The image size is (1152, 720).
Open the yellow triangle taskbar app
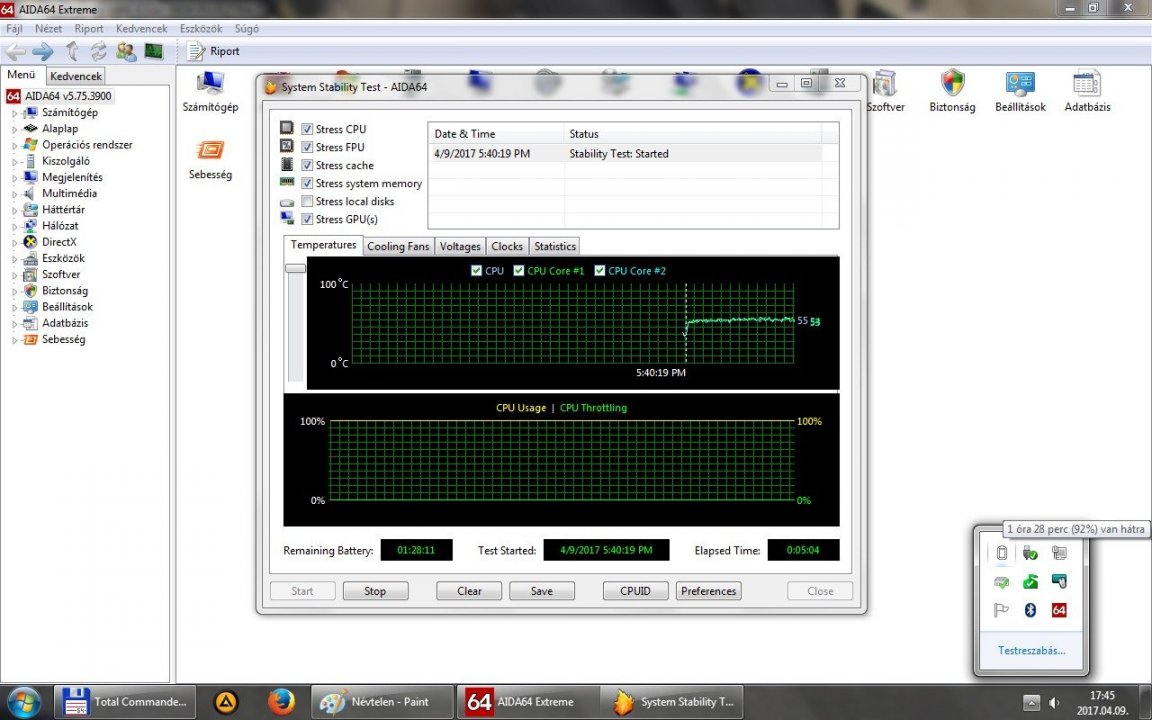coord(226,702)
